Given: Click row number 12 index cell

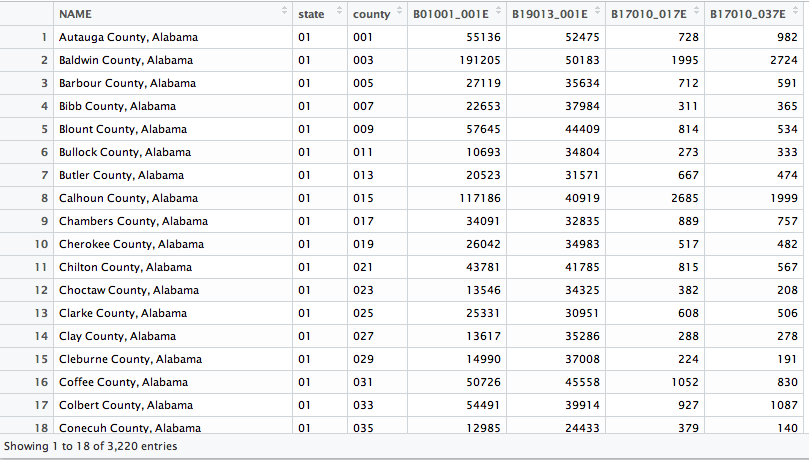Looking at the screenshot, I should click(27, 290).
